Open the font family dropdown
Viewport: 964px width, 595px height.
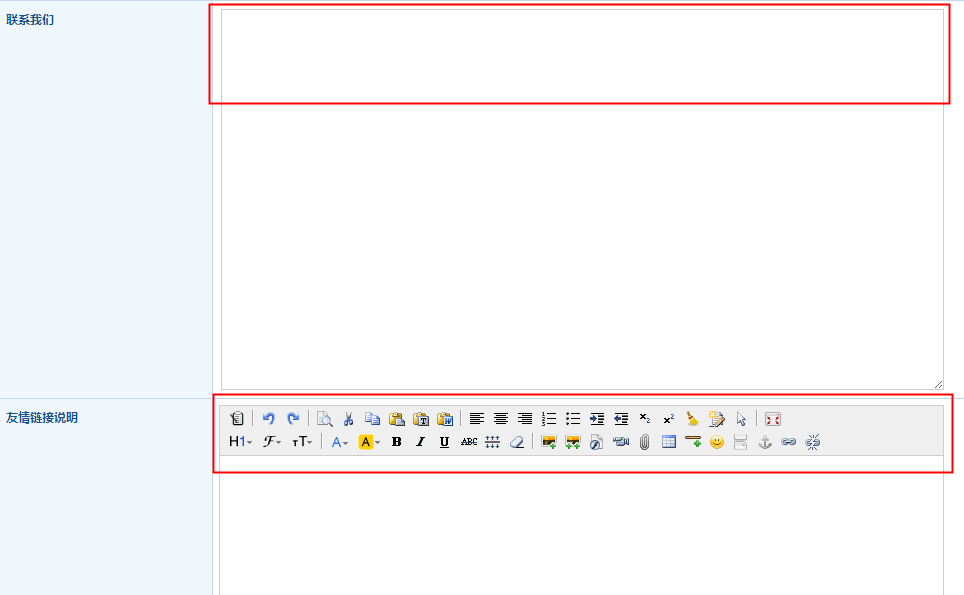[272, 442]
